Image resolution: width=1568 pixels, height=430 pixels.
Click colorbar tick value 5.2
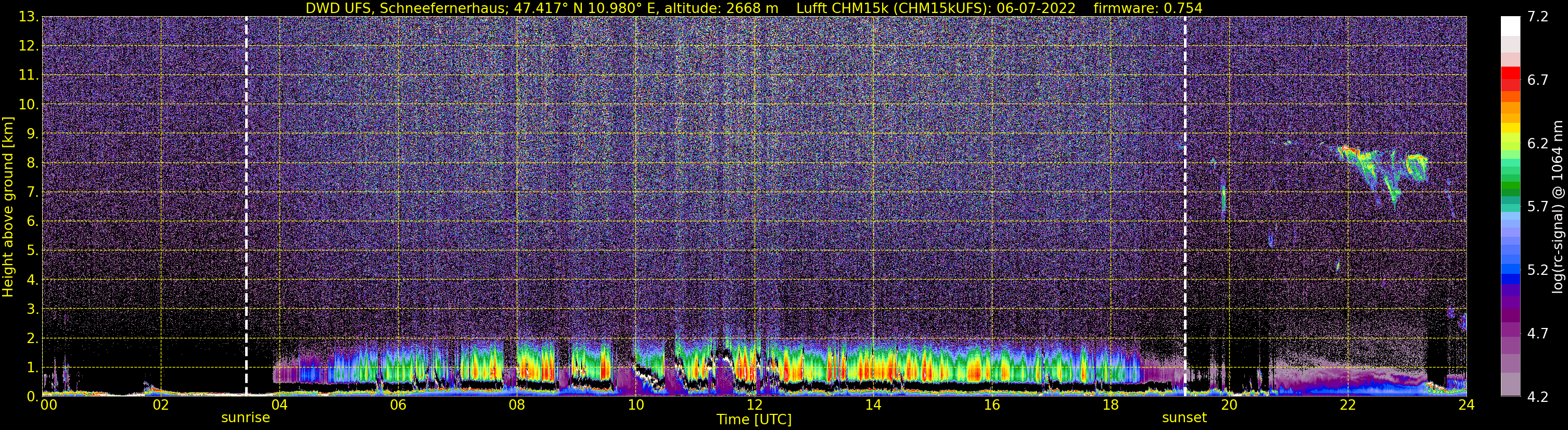1538,270
